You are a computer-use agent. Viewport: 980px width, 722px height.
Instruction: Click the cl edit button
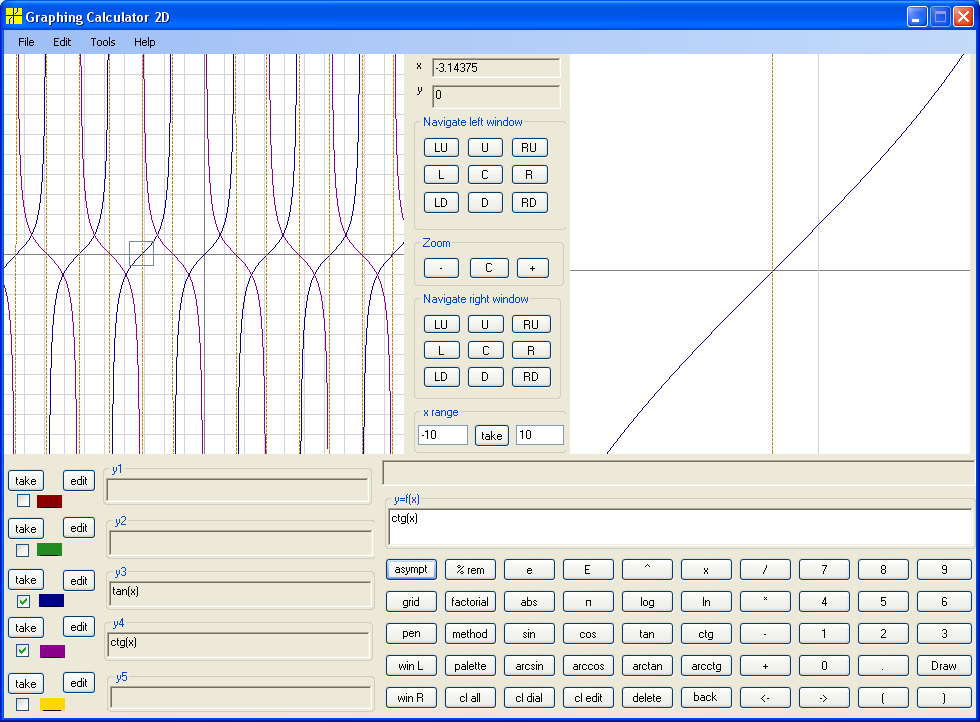pos(588,698)
